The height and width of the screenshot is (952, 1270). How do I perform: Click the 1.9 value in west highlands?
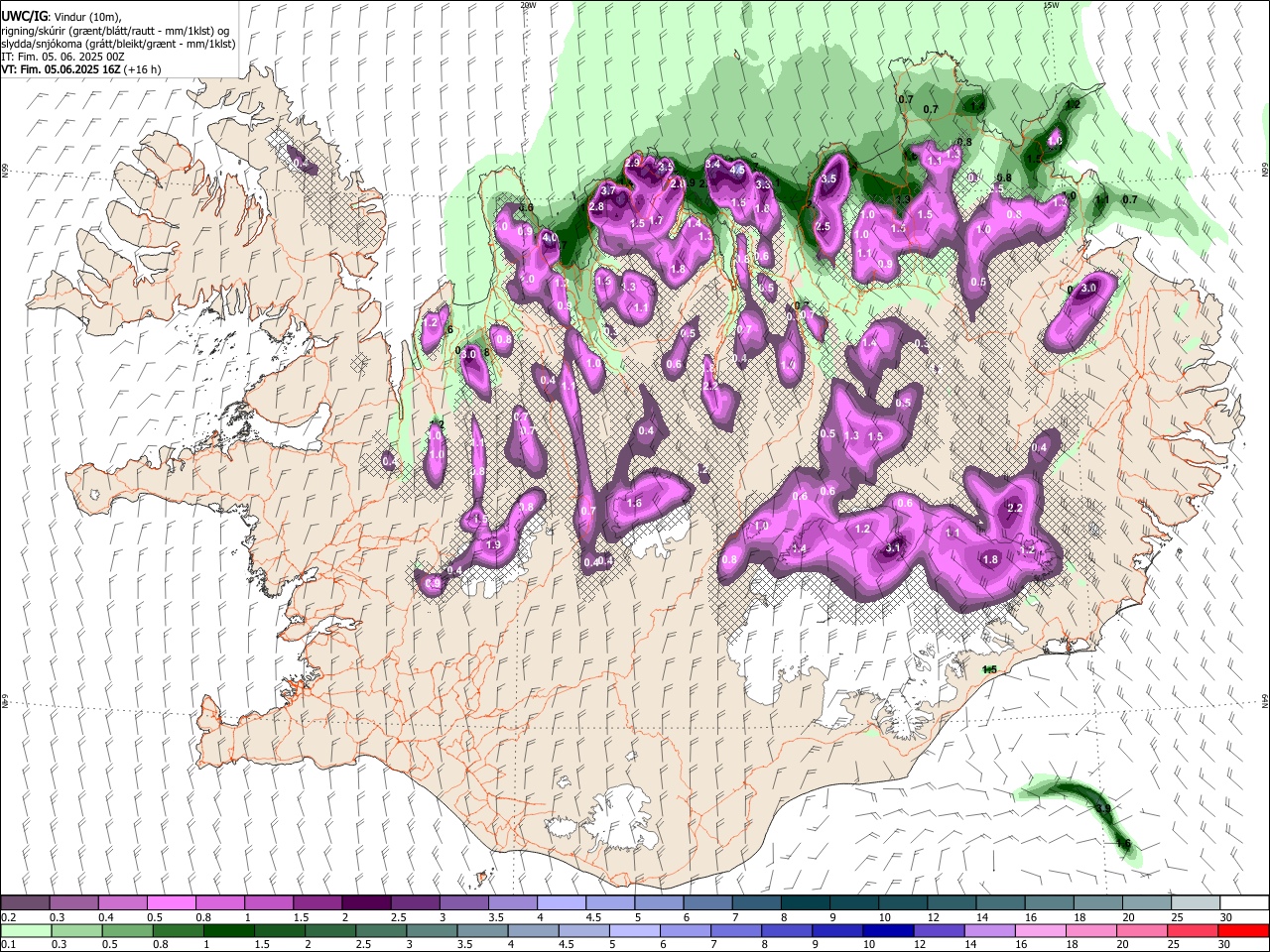click(x=493, y=544)
